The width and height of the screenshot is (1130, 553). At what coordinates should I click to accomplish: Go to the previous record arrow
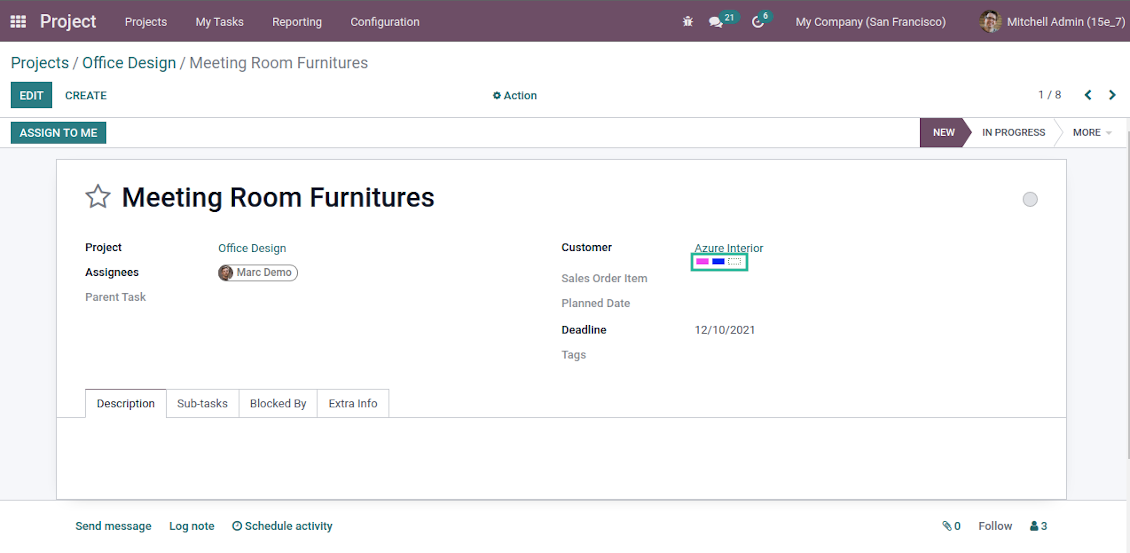click(1088, 95)
